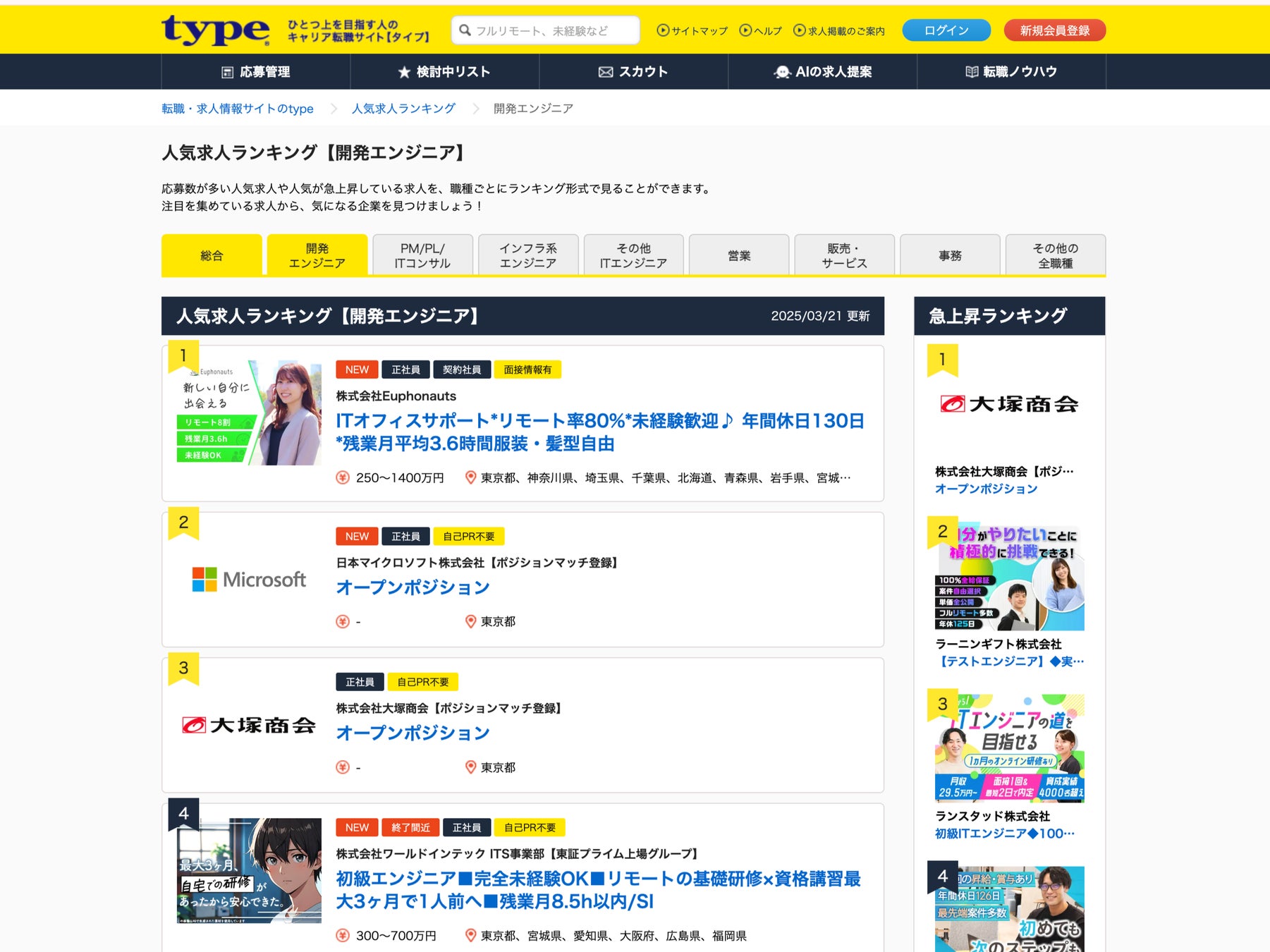Image resolution: width=1270 pixels, height=952 pixels.
Task: Click the AIの求人提案 robot icon
Action: tap(782, 72)
